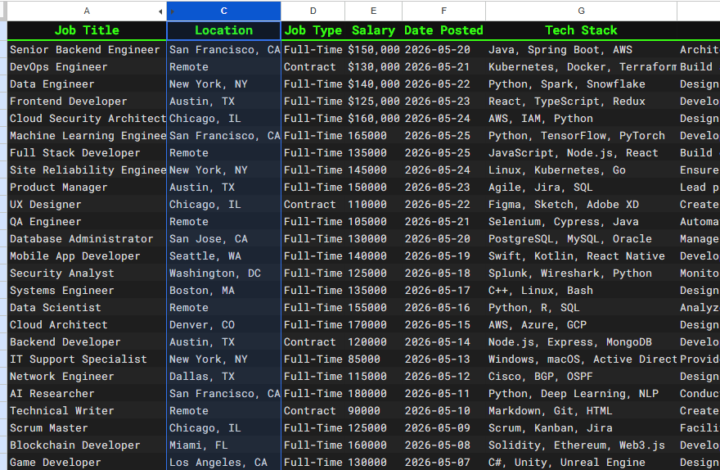This screenshot has width=720, height=470.
Task: Click the 'Tech Stack' header cell
Action: pyautogui.click(x=581, y=31)
